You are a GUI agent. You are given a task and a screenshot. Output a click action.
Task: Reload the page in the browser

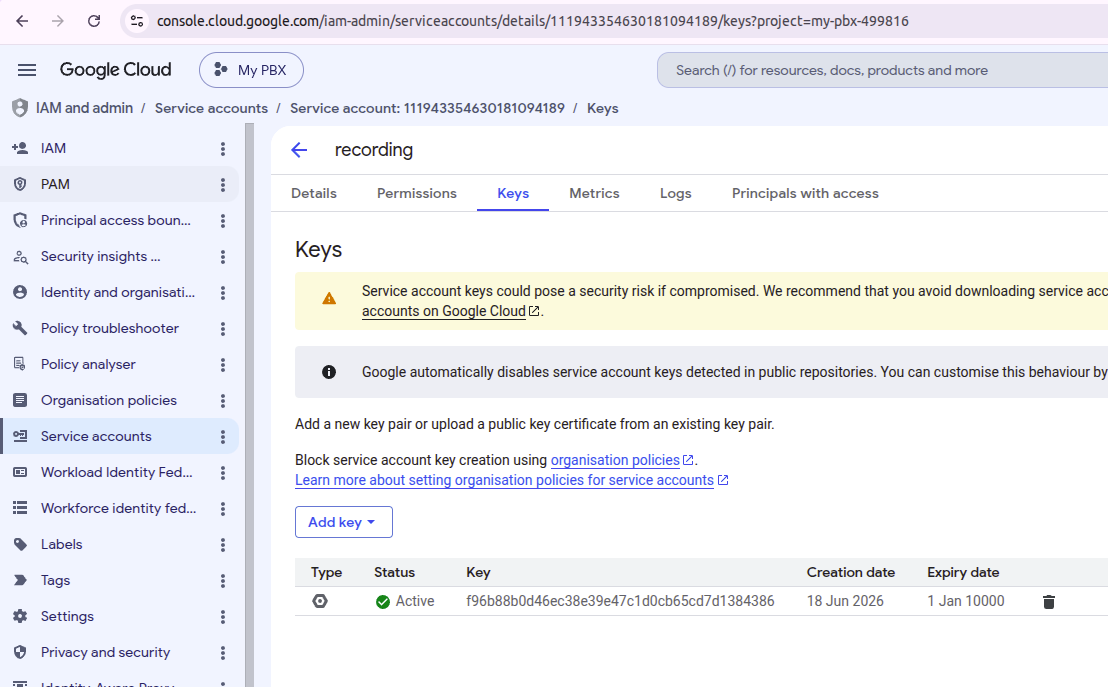(x=94, y=21)
